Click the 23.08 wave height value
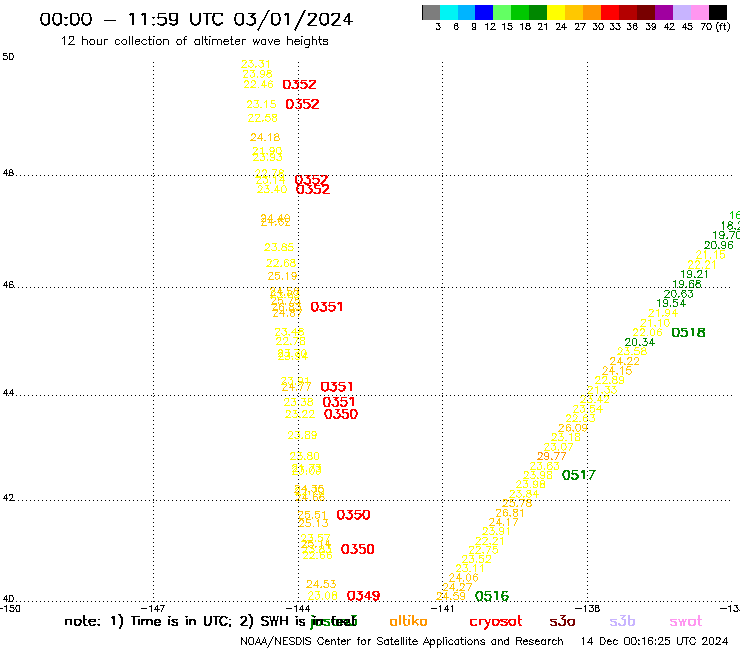Image resolution: width=740 pixels, height=650 pixels. tap(322, 596)
